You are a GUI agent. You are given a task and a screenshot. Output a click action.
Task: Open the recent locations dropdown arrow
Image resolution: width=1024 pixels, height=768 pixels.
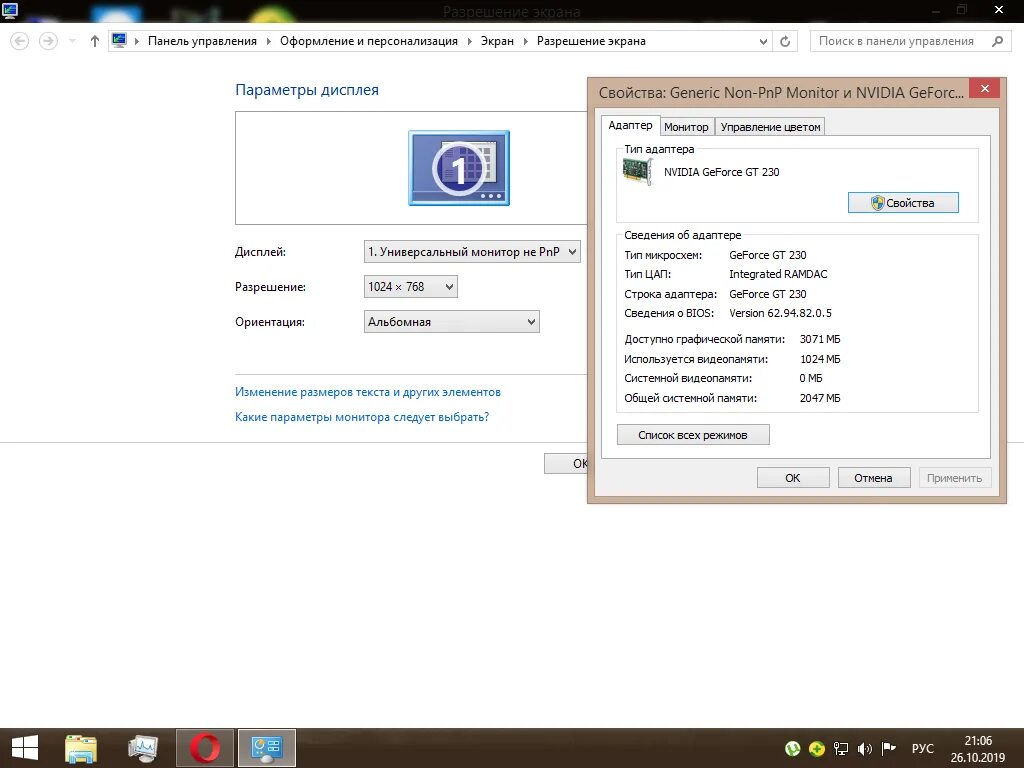72,41
